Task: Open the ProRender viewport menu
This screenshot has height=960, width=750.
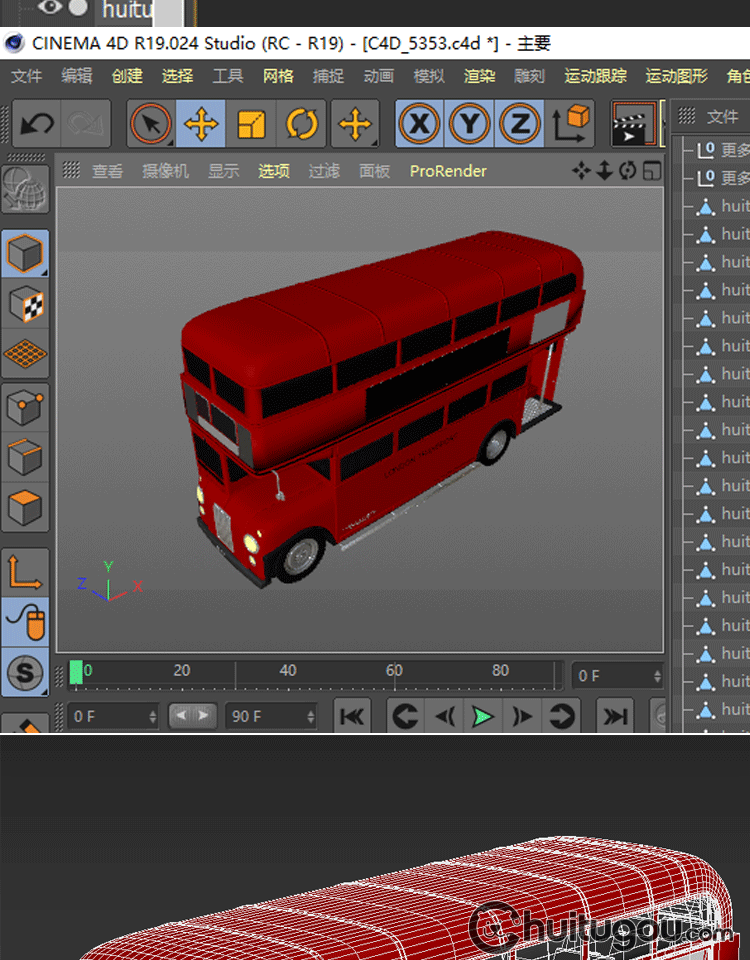Action: [448, 171]
